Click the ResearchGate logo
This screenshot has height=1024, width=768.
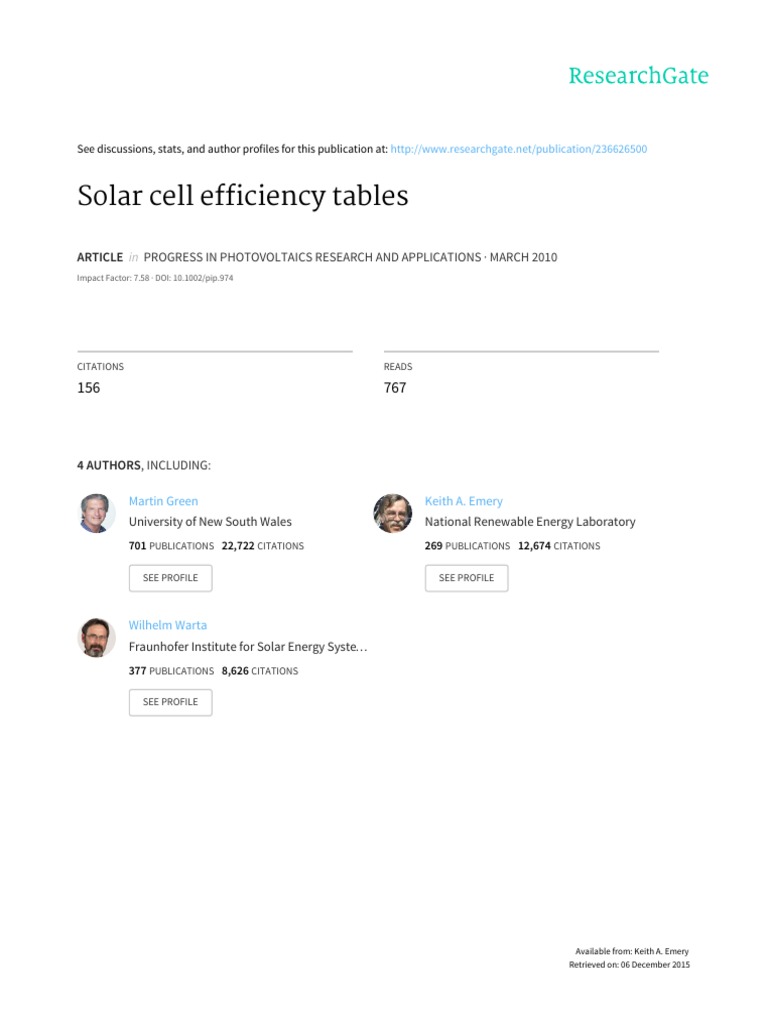click(x=638, y=76)
